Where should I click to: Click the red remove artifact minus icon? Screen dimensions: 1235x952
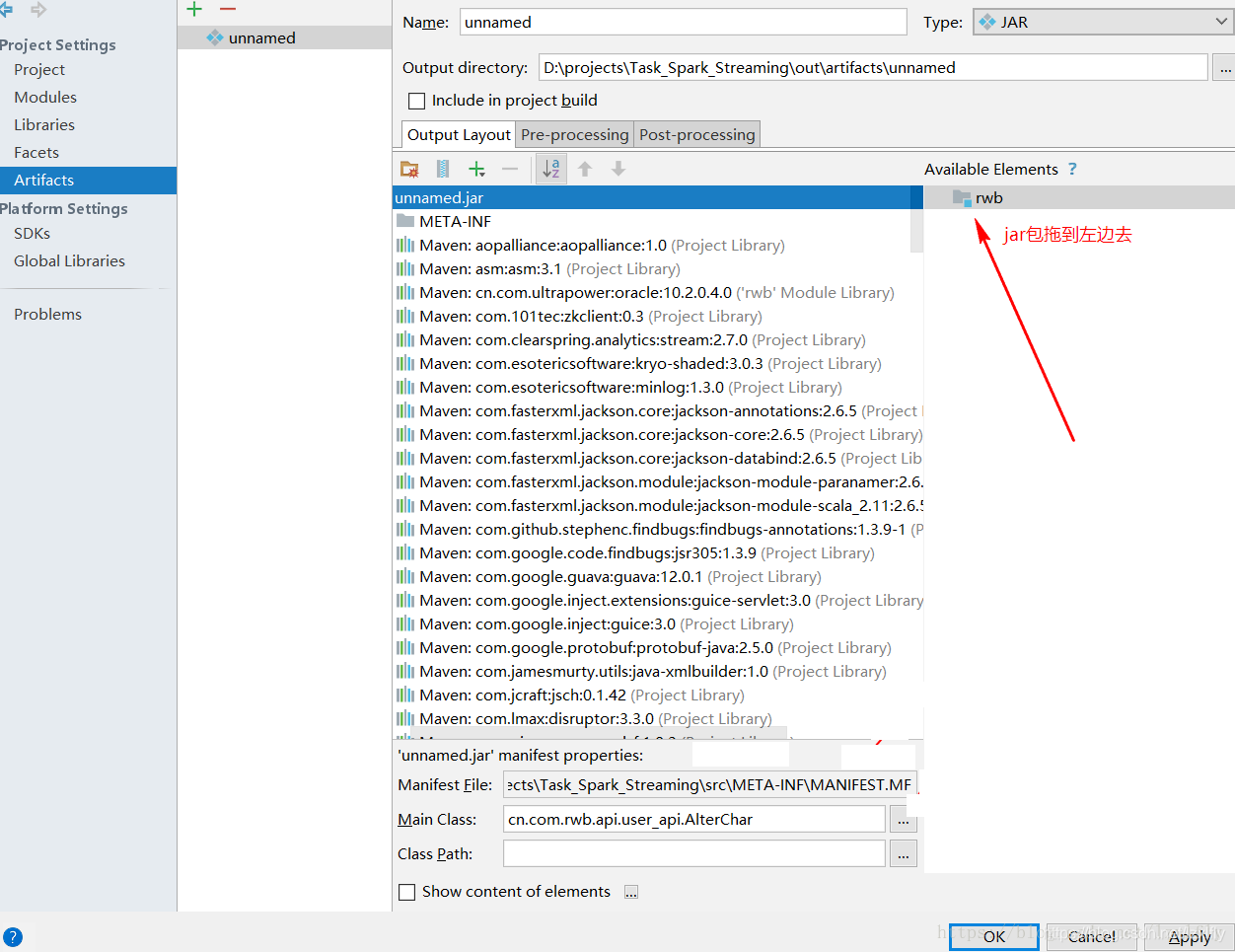coord(228,9)
